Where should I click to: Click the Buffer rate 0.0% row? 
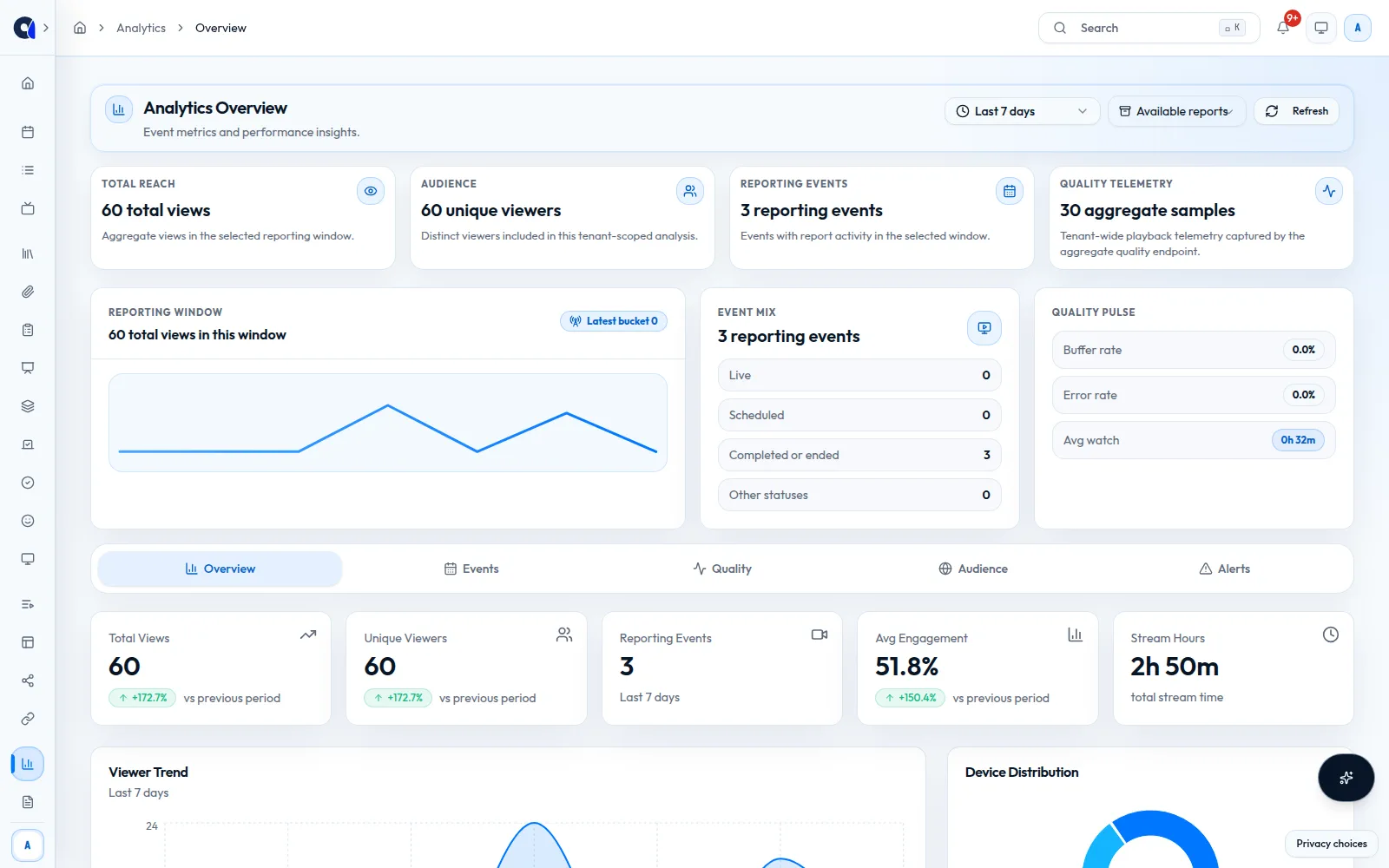(x=1194, y=350)
